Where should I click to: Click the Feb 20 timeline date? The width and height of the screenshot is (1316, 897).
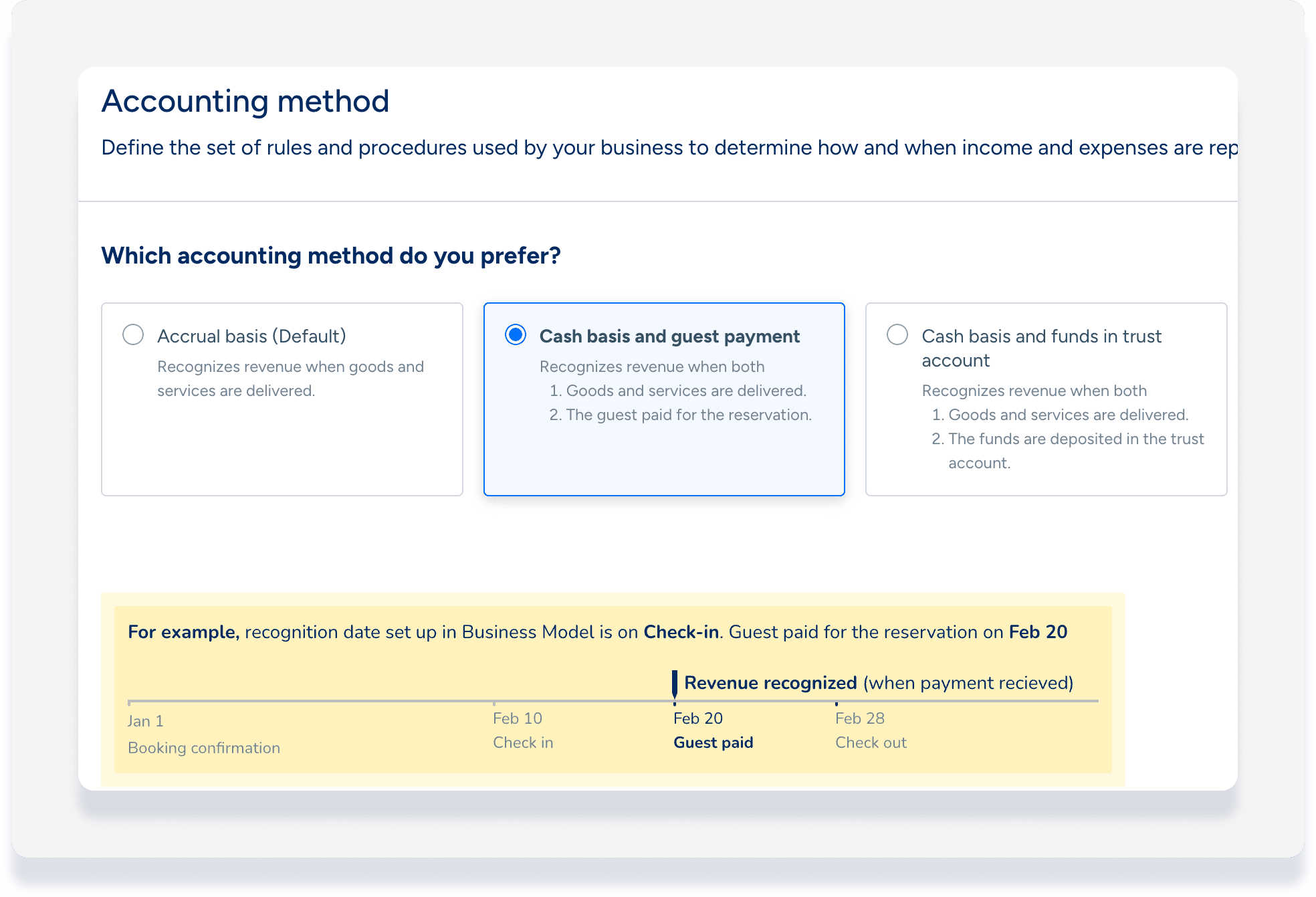[697, 718]
